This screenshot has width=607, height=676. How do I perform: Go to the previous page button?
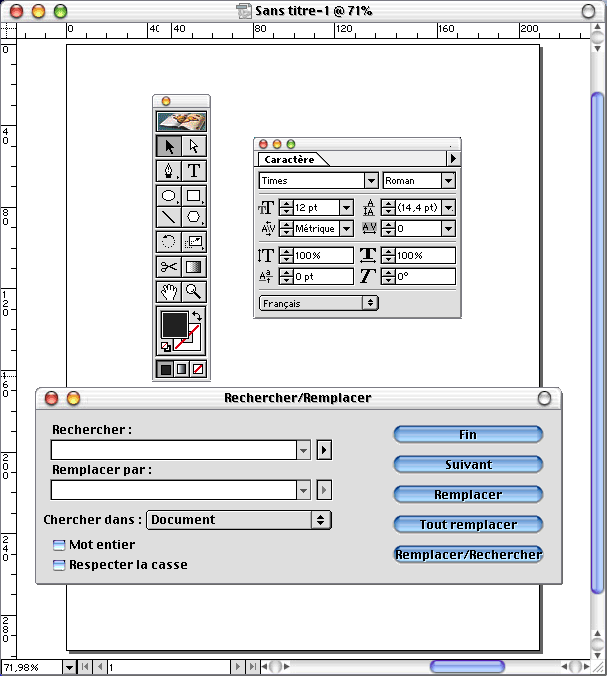tap(100, 667)
